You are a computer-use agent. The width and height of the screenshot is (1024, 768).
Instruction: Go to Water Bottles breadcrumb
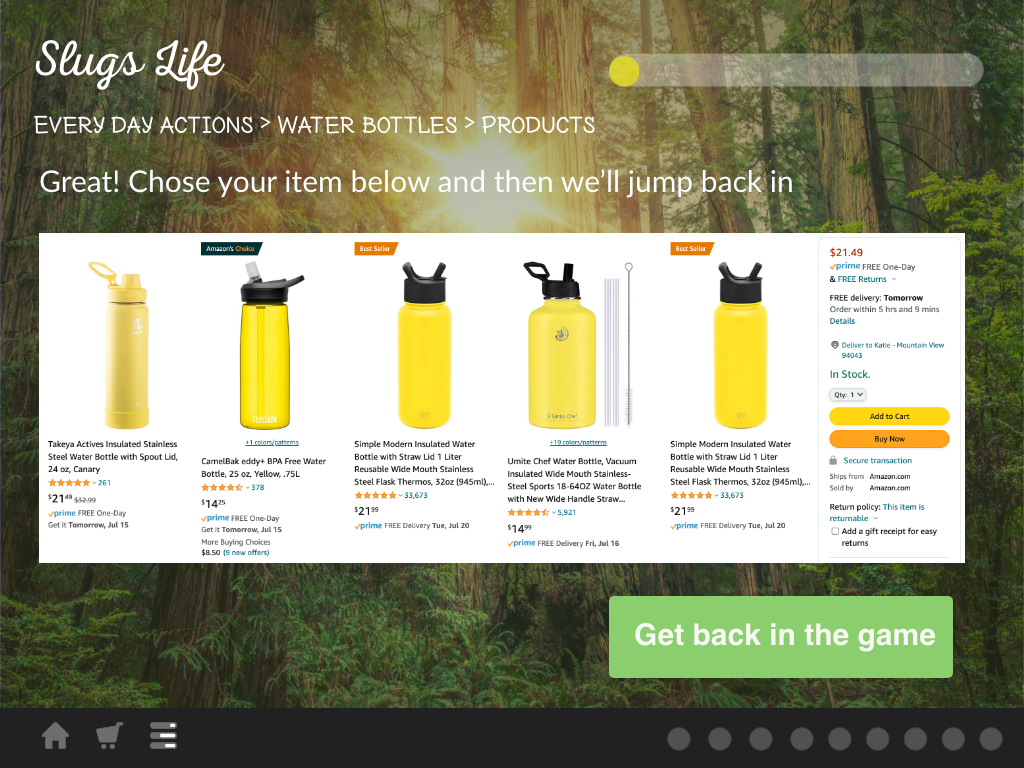click(x=367, y=125)
